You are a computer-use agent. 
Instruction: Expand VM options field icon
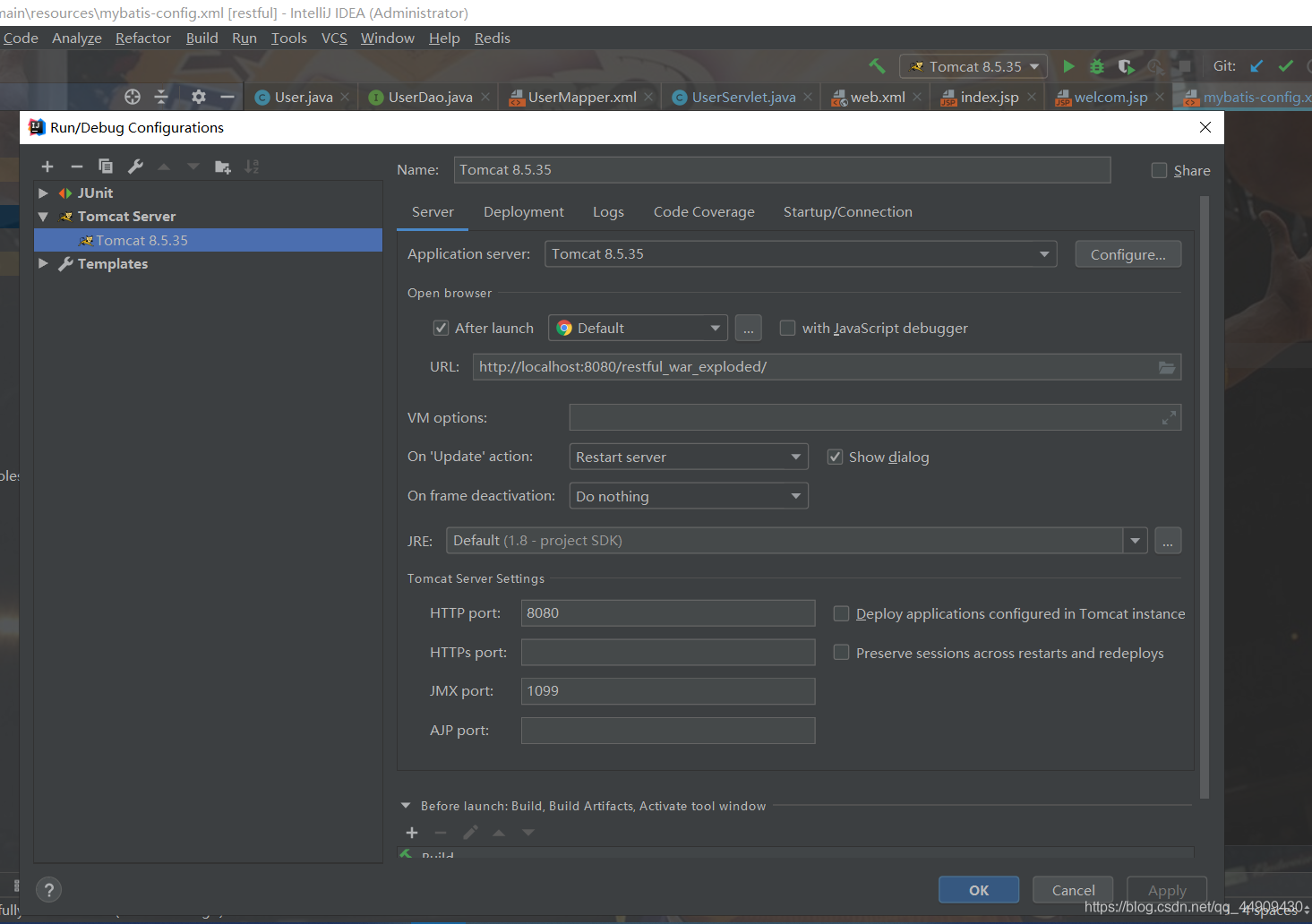click(x=1169, y=418)
